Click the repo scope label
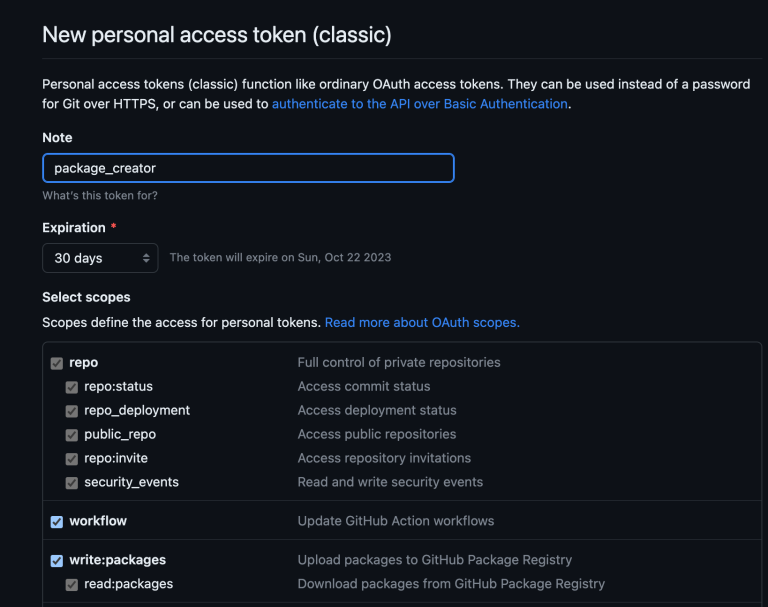 click(83, 362)
